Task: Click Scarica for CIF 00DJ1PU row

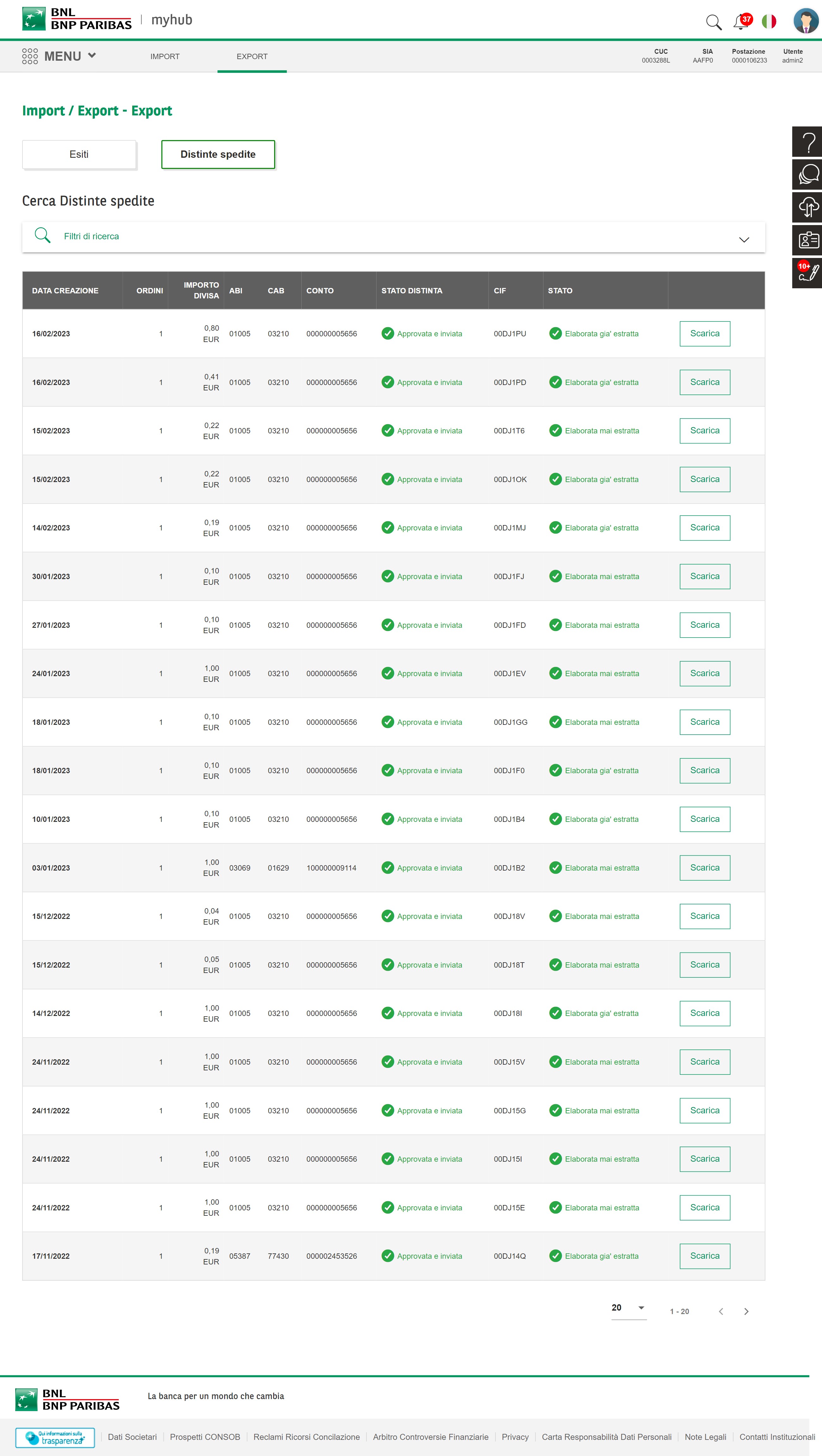Action: click(704, 333)
